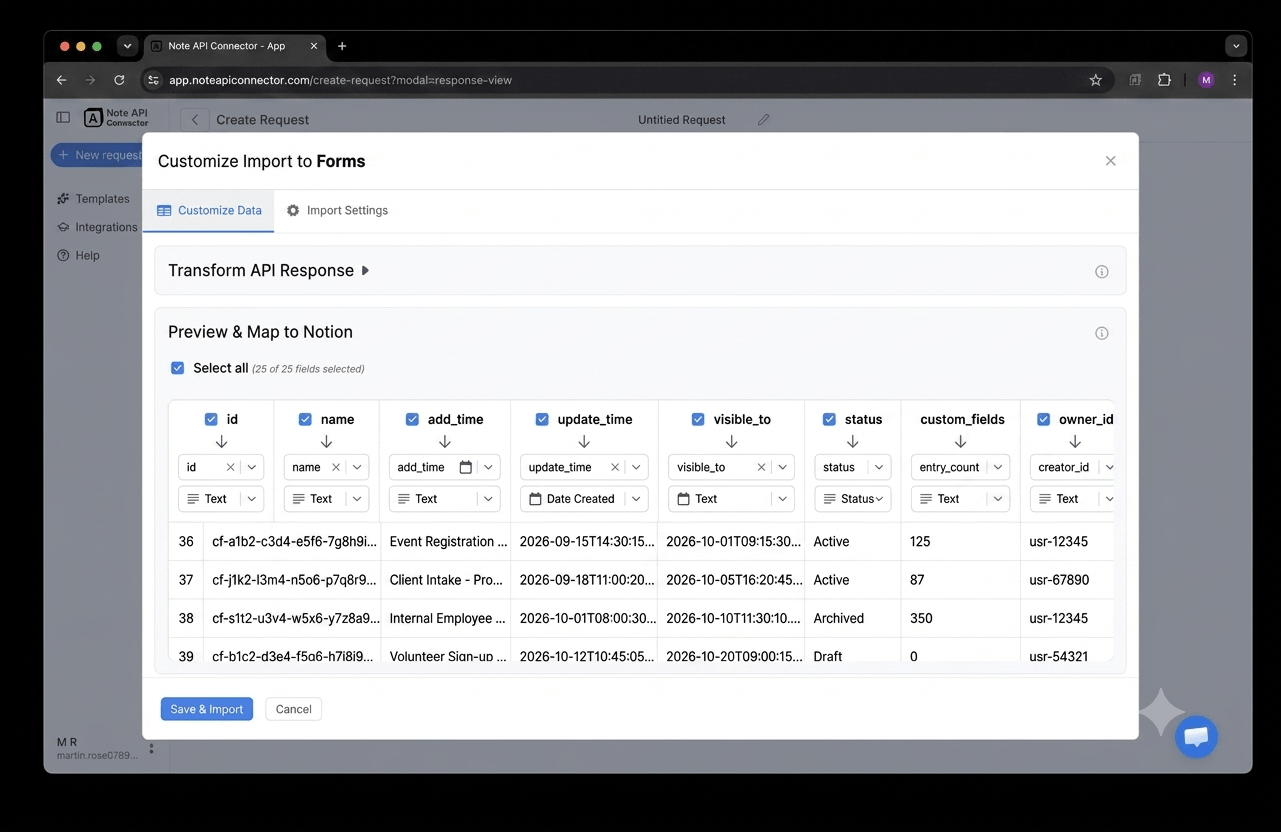The image size is (1281, 832).
Task: Switch to the Customize Data tab
Action: [x=209, y=211]
